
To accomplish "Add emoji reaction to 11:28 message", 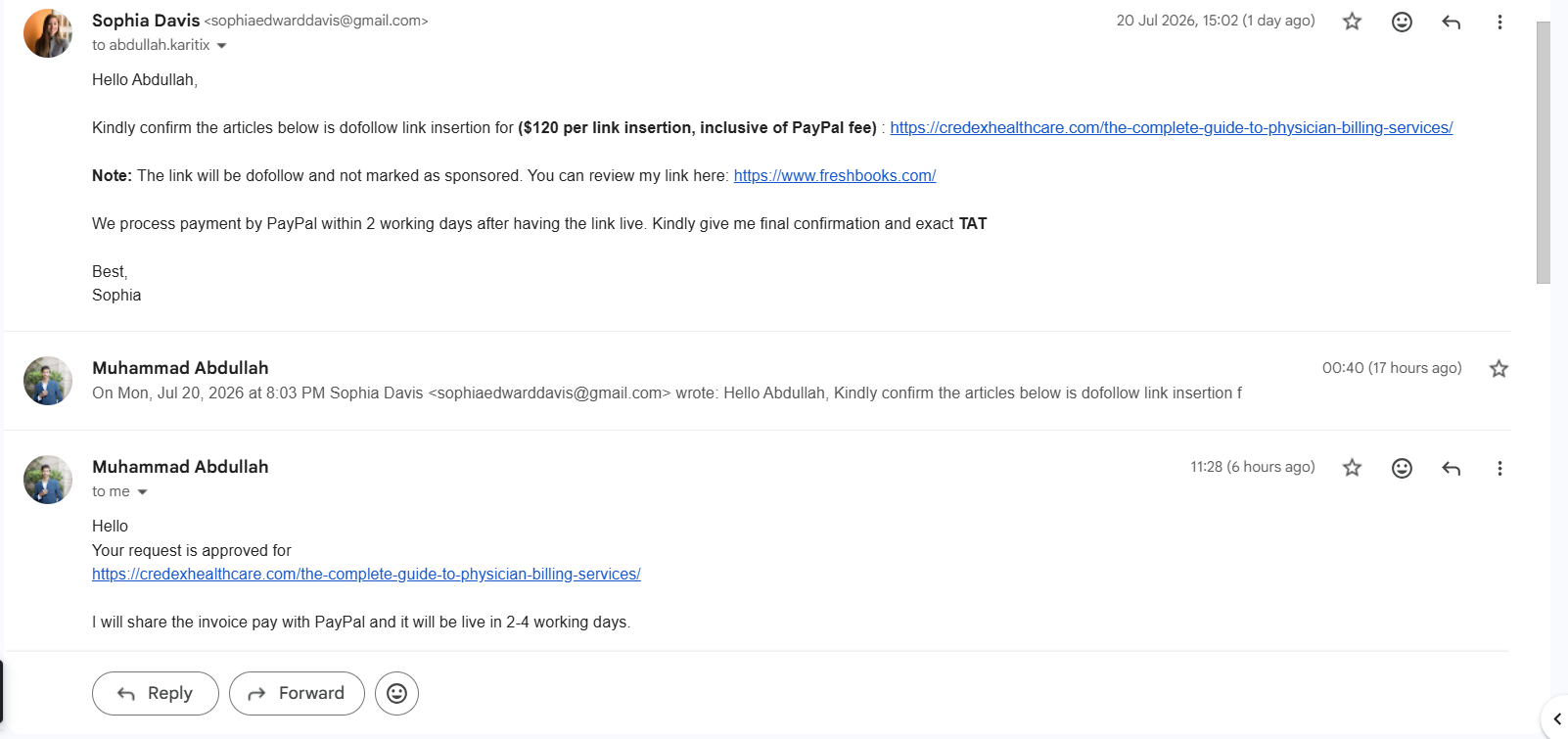I will coord(1402,468).
